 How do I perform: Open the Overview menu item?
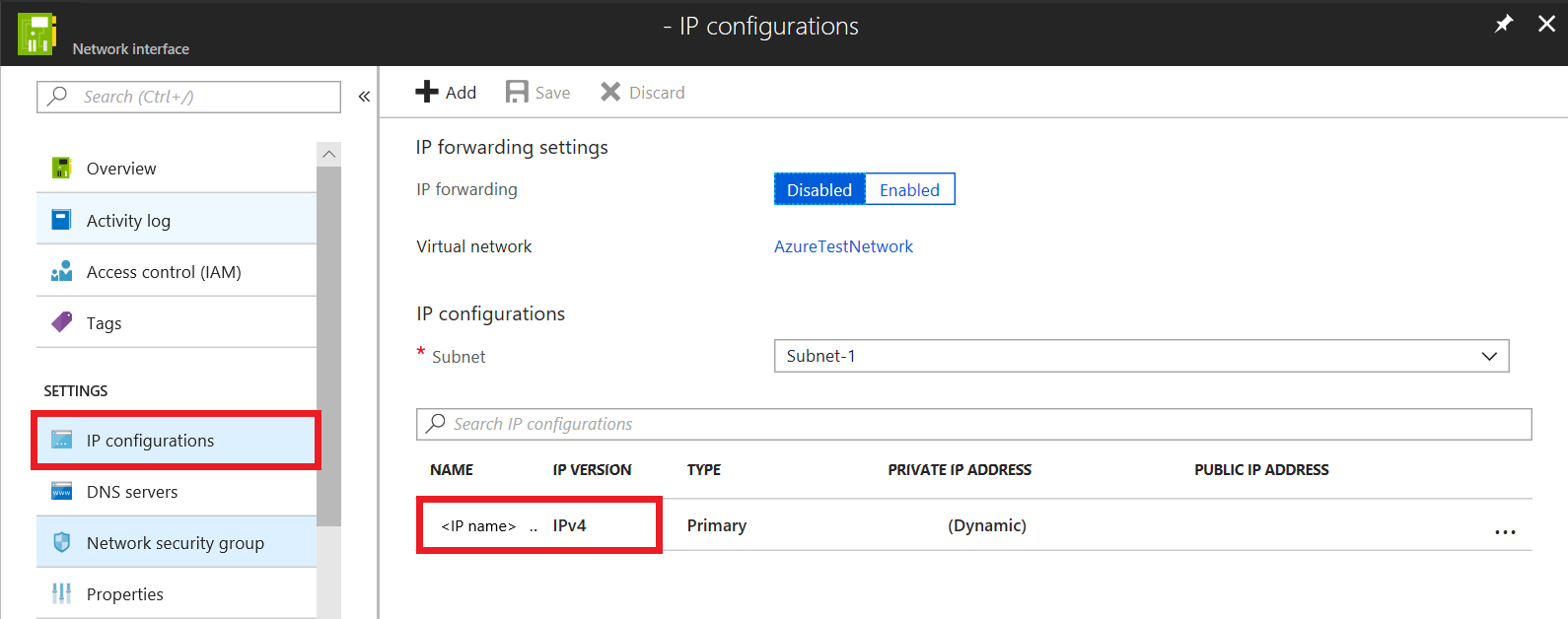click(x=121, y=169)
